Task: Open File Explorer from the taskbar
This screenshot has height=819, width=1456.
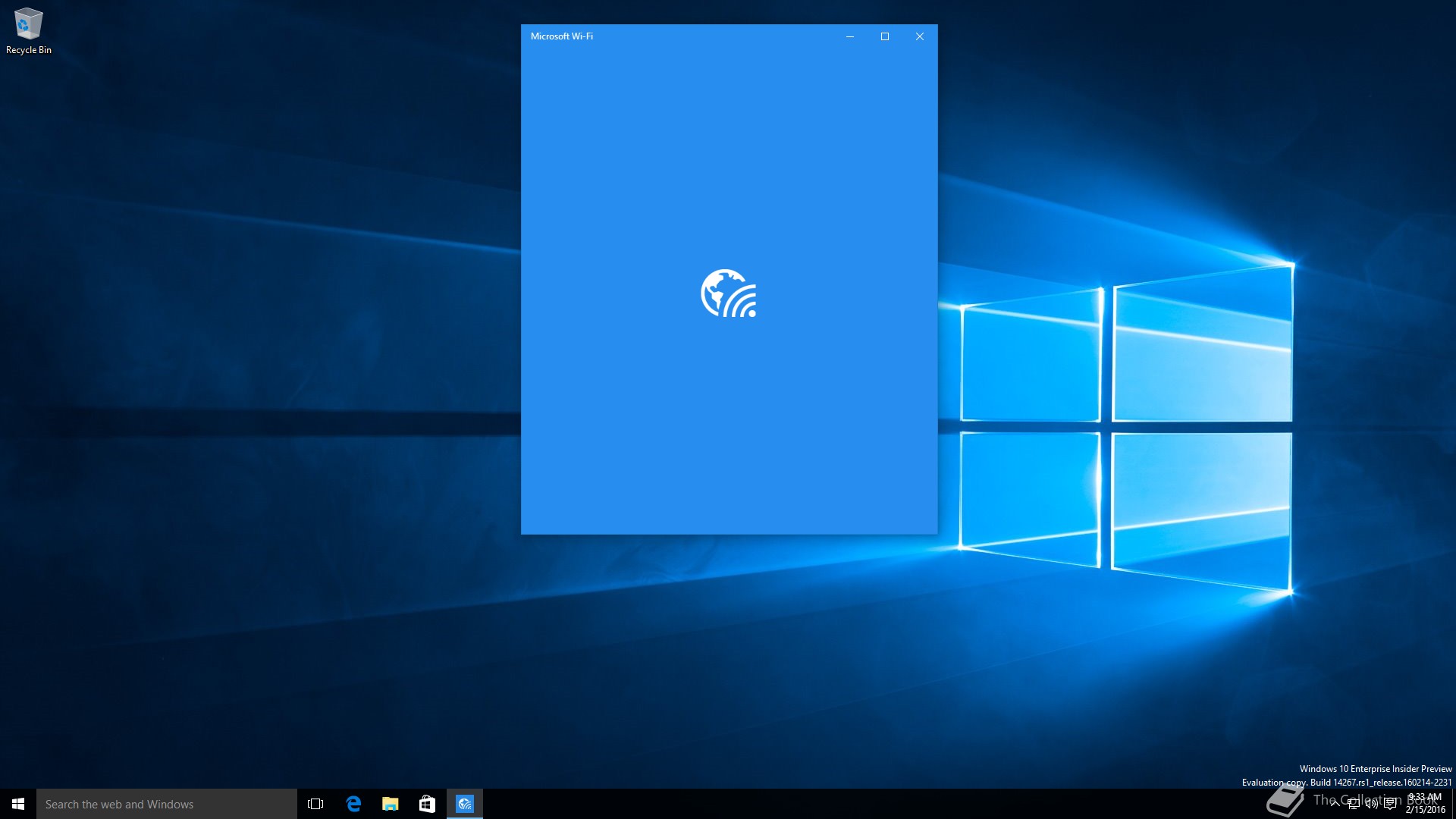Action: (391, 804)
